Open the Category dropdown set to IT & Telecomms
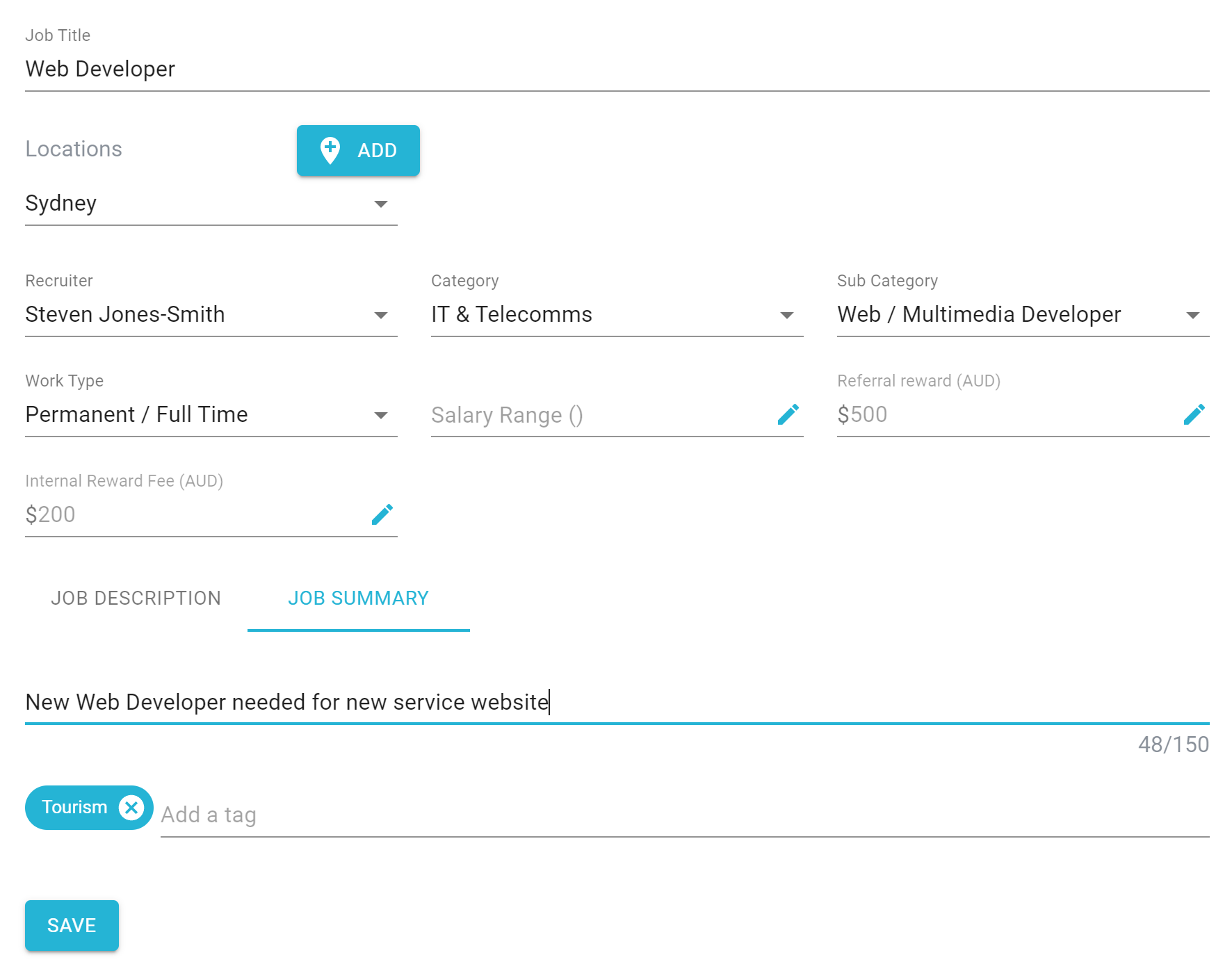Viewport: 1232px width, 978px height. pyautogui.click(x=617, y=315)
